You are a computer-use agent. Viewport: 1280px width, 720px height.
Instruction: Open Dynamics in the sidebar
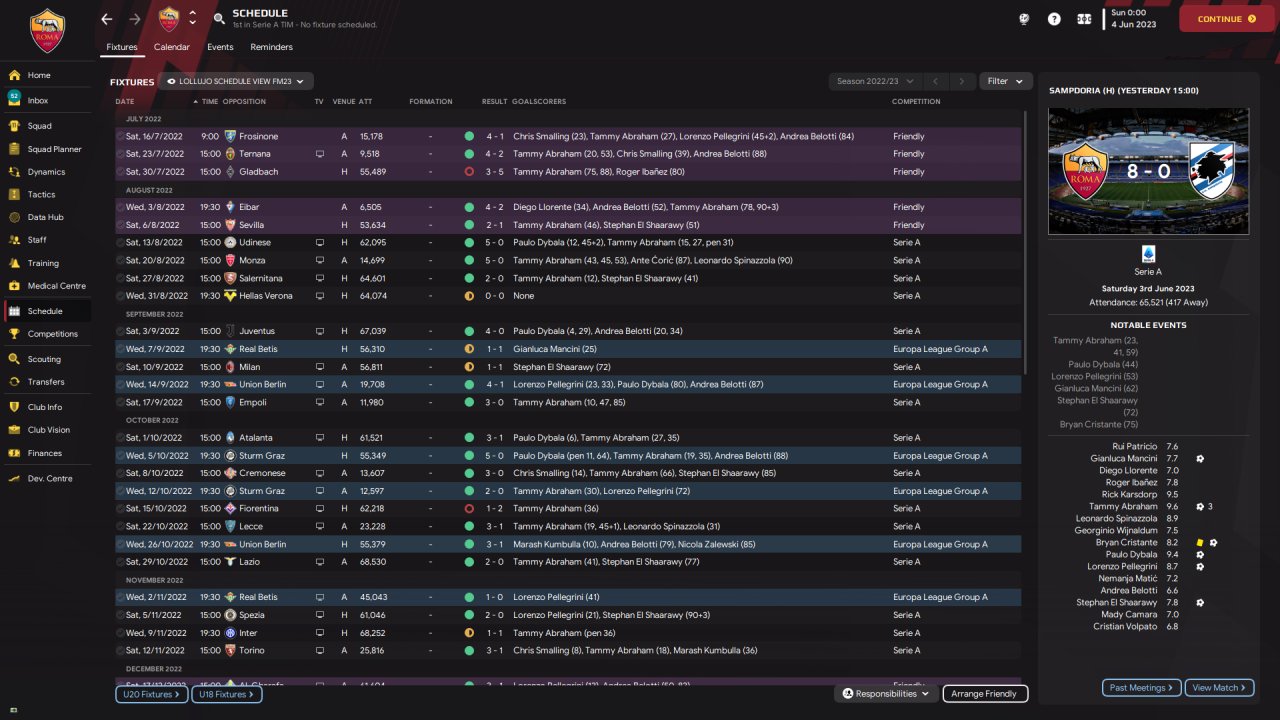[x=46, y=172]
